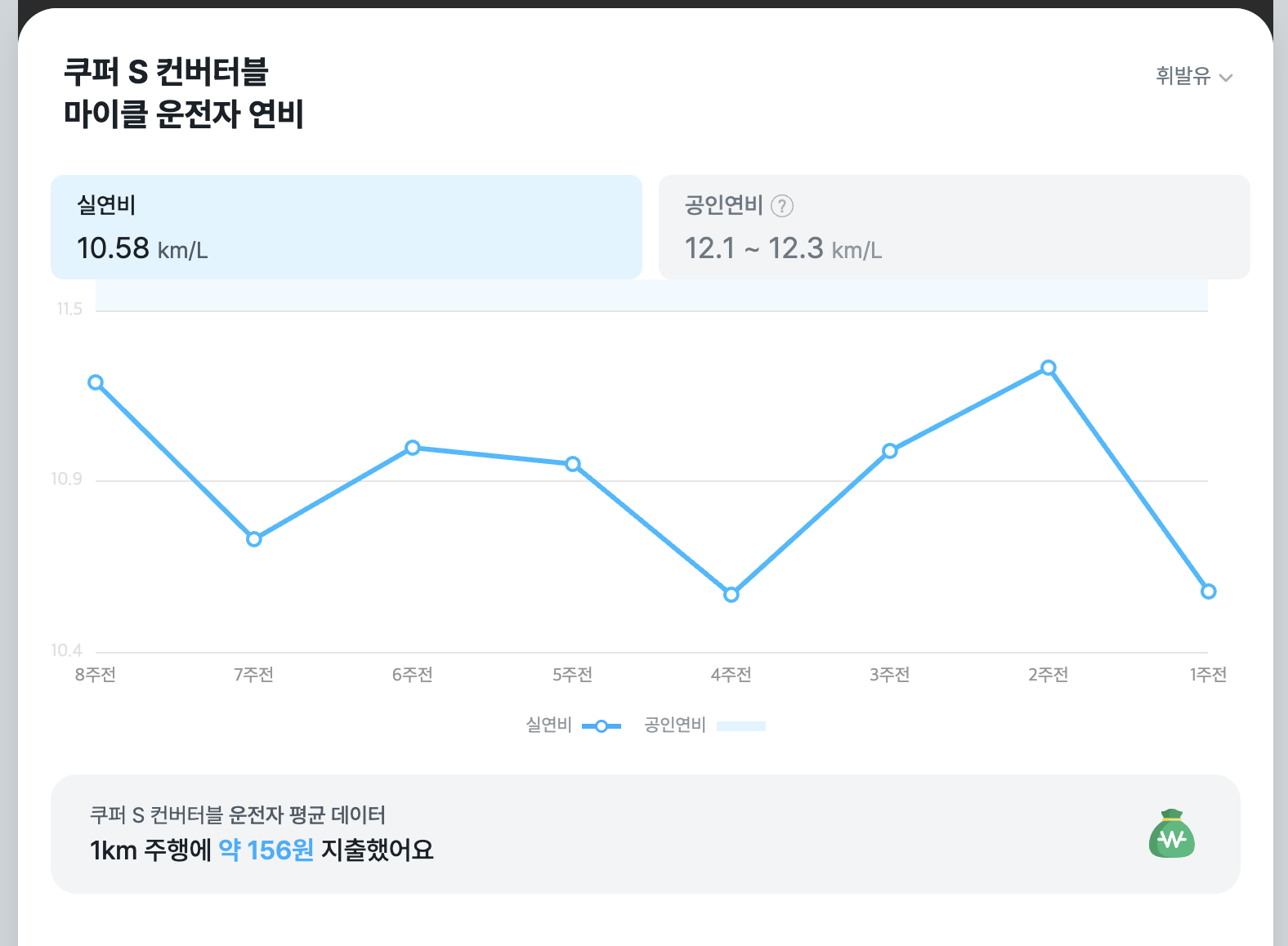Select the 공인연비 12.1 ~ 12.3 km/L card
1288x946 pixels.
pos(955,227)
